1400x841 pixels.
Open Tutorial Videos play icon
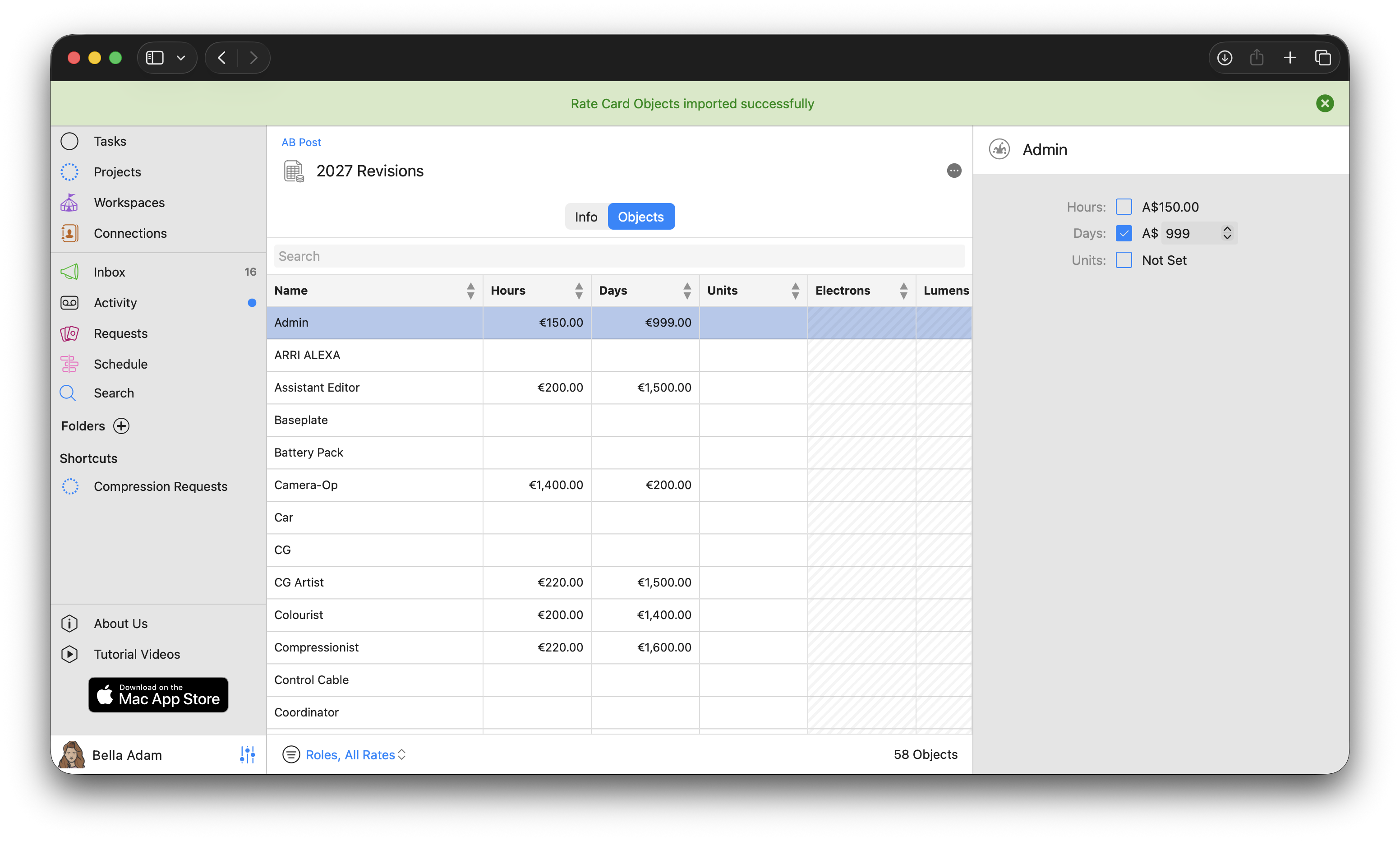tap(69, 654)
